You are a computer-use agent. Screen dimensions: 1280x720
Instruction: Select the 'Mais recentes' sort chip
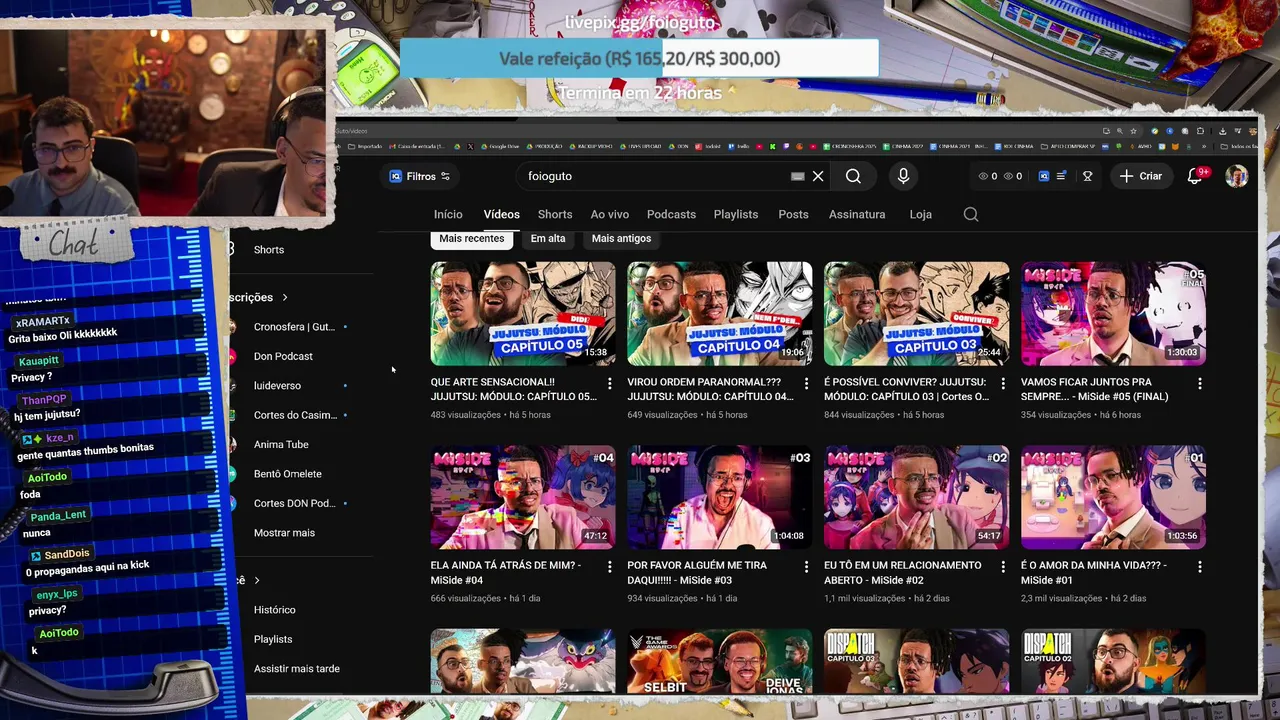point(471,238)
